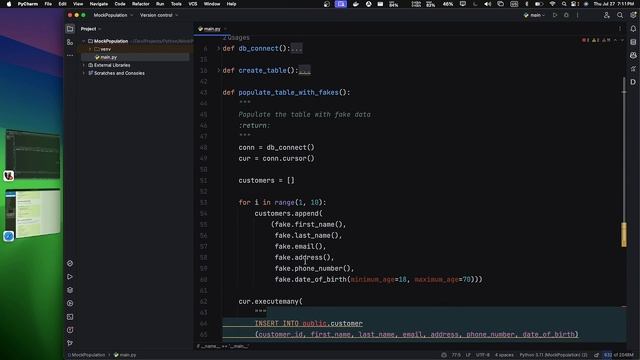Expand Scratches and Consoles node

84,73
